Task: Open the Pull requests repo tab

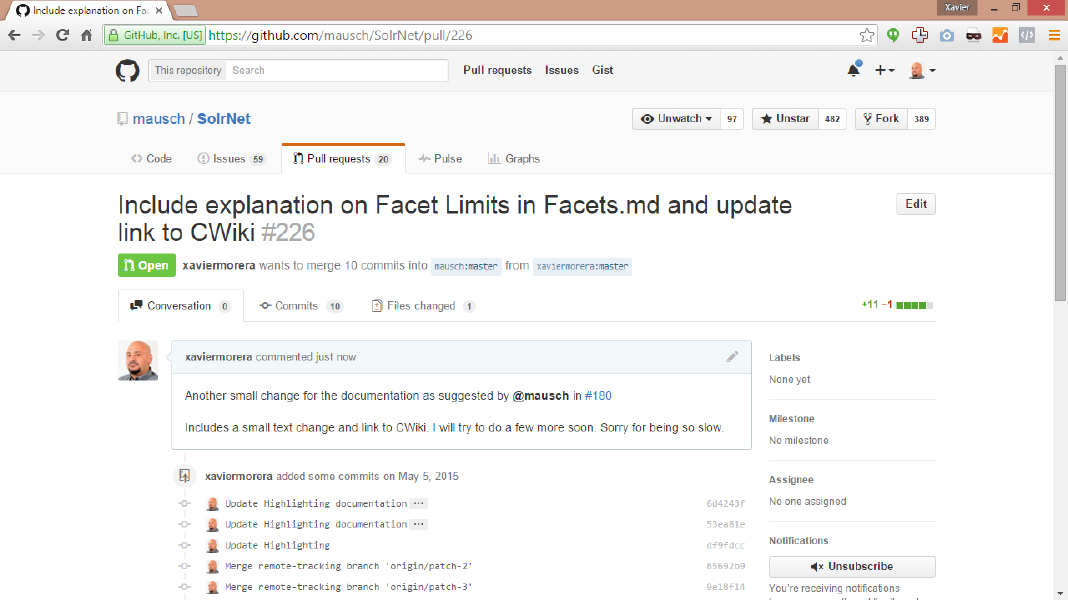Action: point(343,159)
